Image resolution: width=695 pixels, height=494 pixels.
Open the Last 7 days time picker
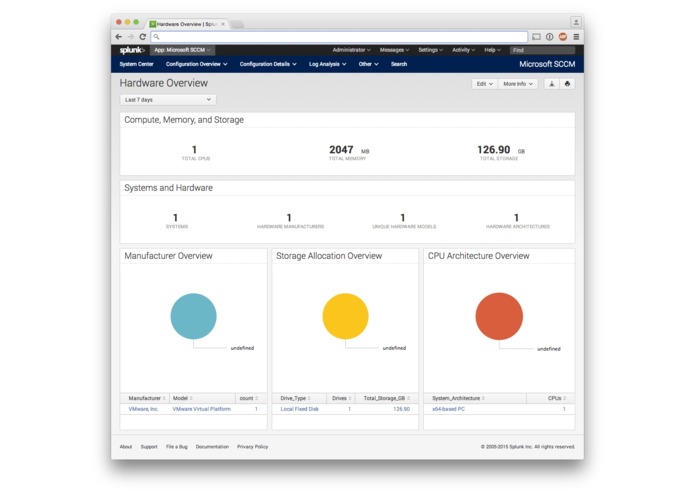[x=168, y=100]
